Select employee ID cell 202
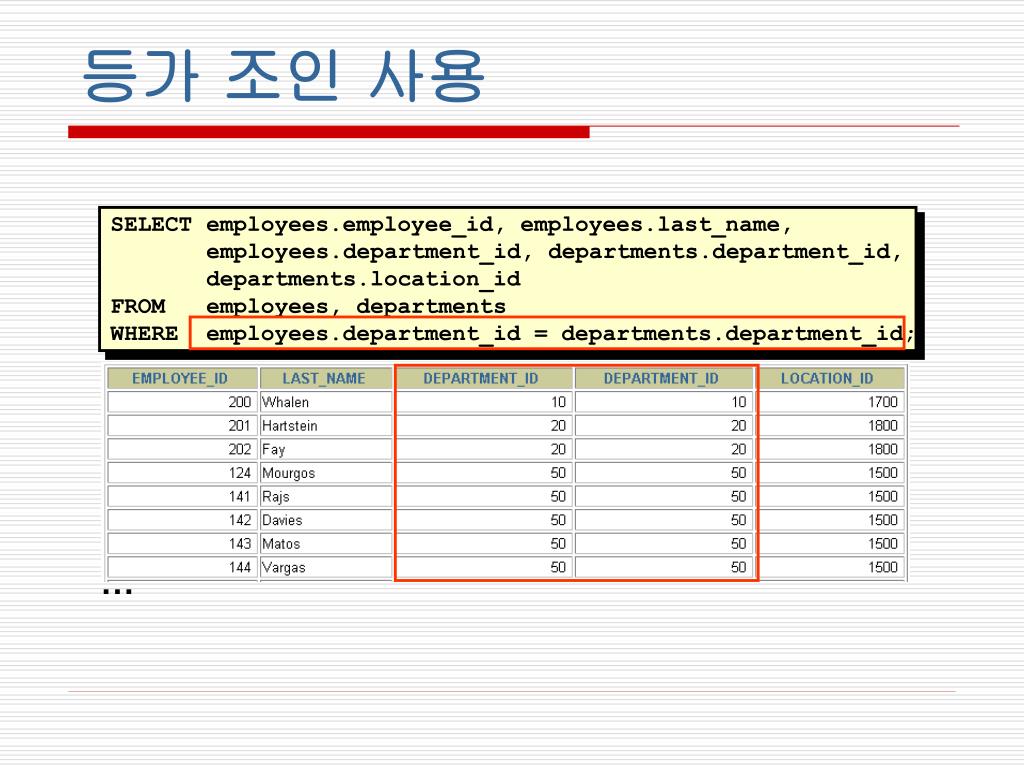1024x768 pixels. (x=182, y=449)
